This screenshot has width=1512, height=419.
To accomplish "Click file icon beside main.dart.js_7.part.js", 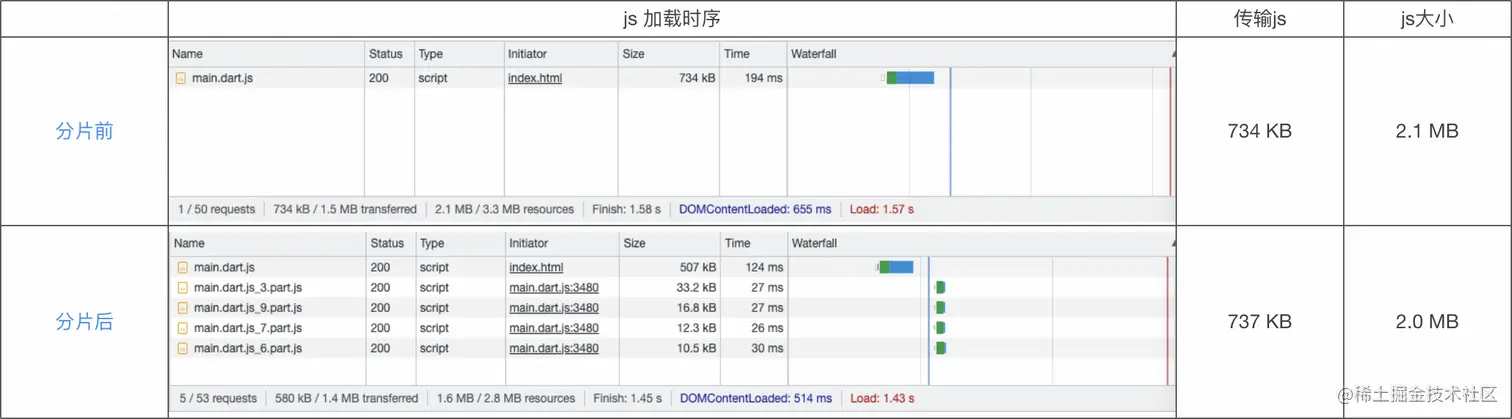I will click(182, 328).
